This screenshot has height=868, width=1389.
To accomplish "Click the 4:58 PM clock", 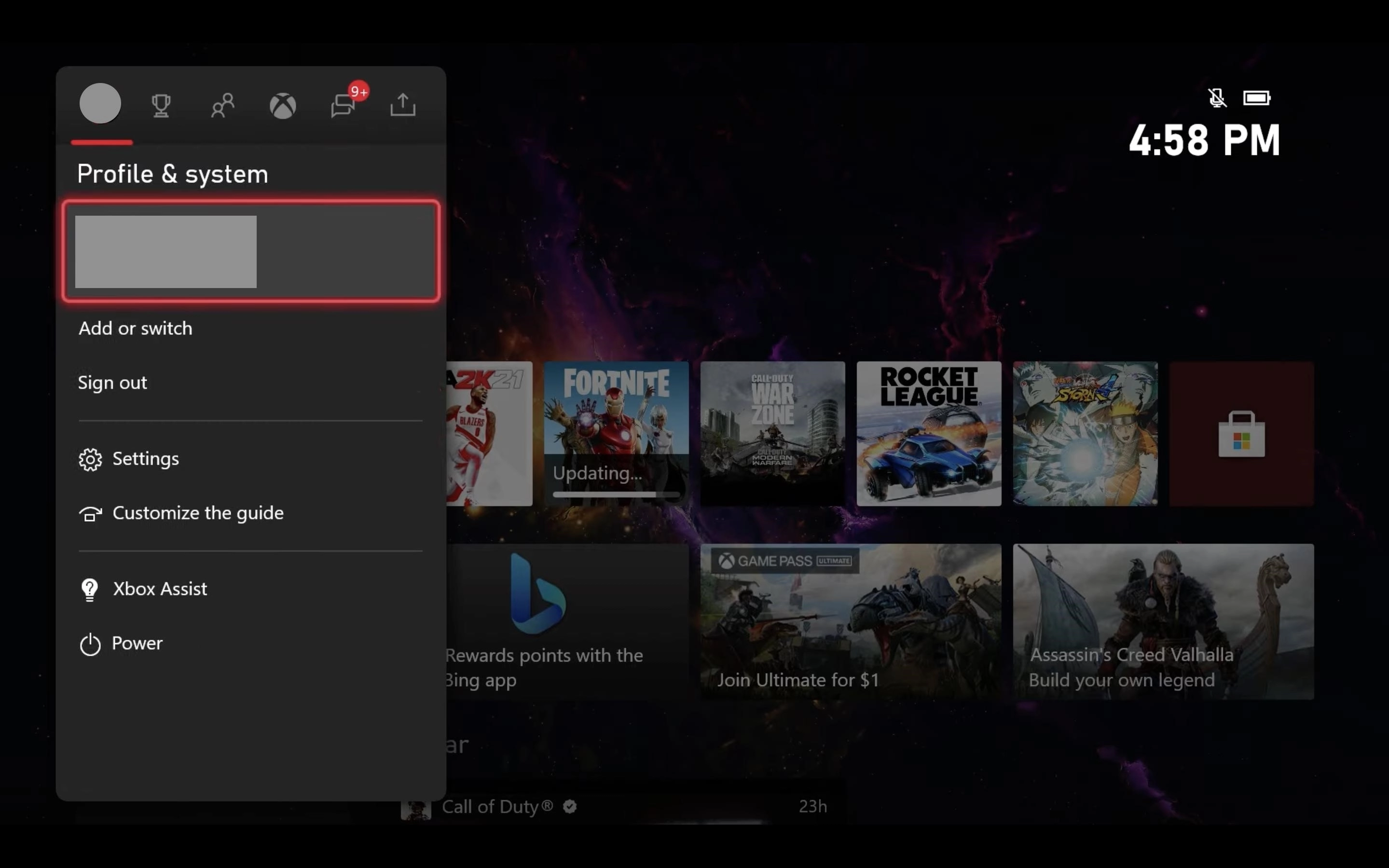I will click(1204, 141).
